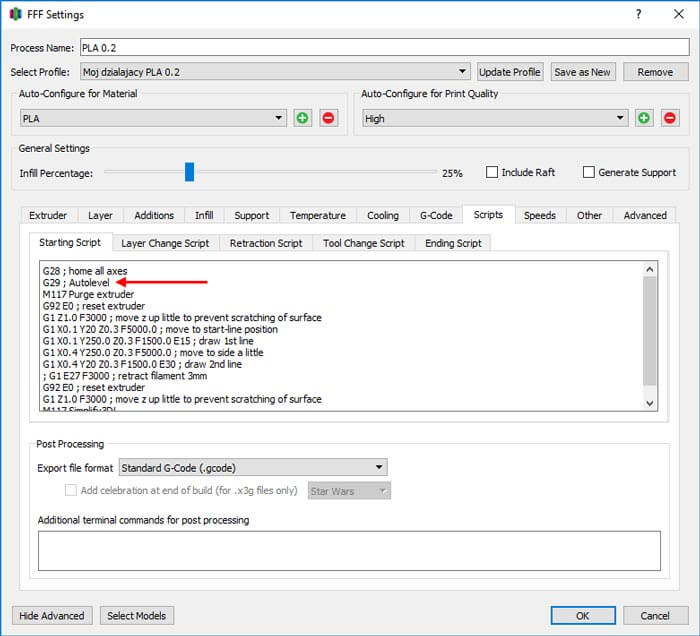The height and width of the screenshot is (636, 700).
Task: Click the Update Profile button
Action: [x=510, y=72]
